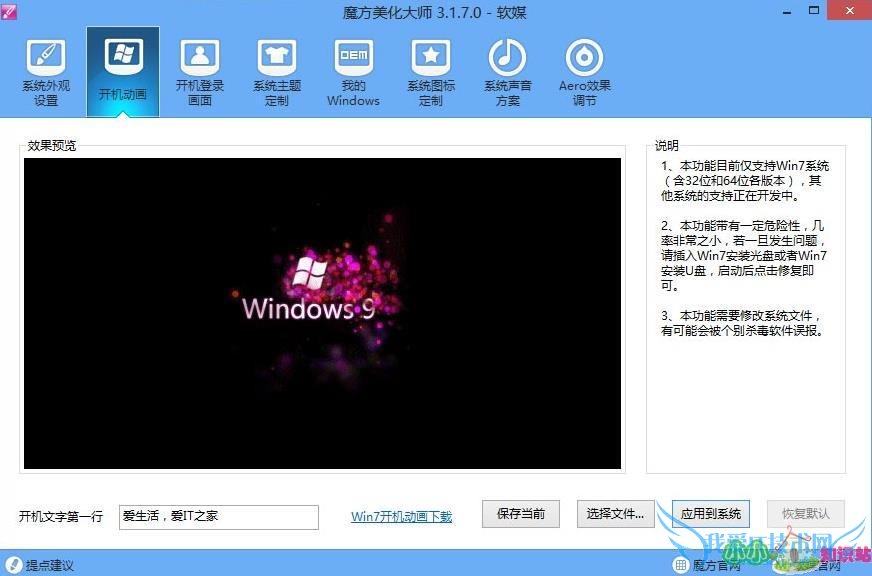Click note 3 '本功能需要修改系统文件'

742,323
